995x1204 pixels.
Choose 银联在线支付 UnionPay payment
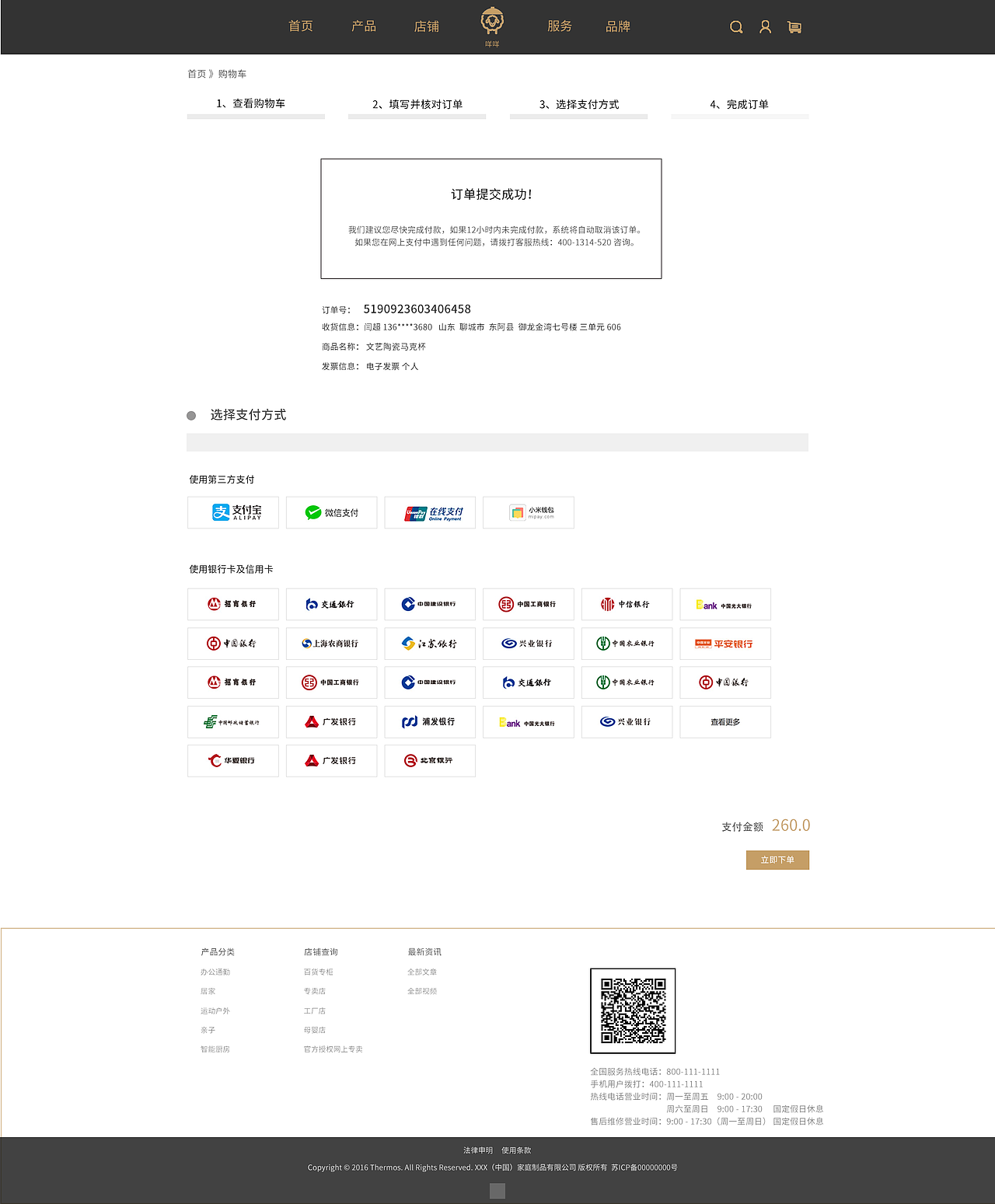pos(430,512)
